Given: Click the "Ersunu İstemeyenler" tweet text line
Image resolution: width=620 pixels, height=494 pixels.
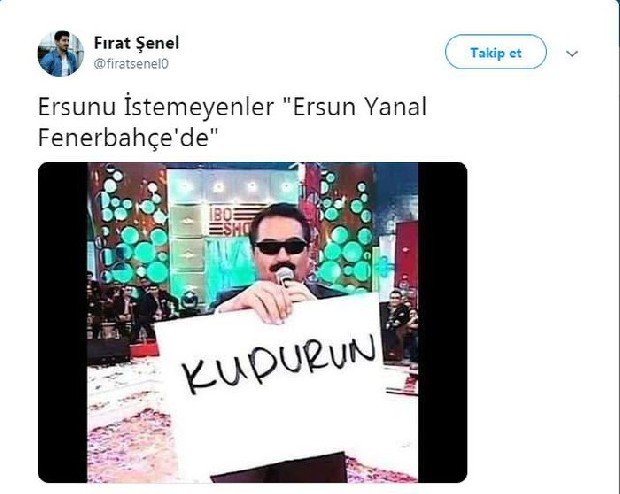Looking at the screenshot, I should click(x=156, y=106).
